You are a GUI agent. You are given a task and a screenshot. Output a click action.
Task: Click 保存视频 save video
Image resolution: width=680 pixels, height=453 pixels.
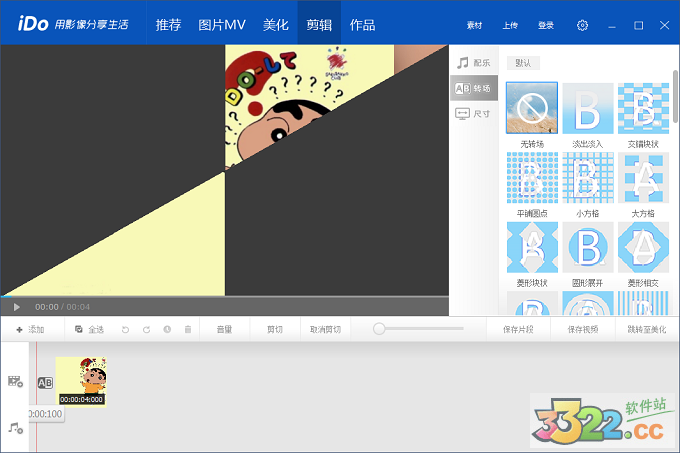click(583, 329)
